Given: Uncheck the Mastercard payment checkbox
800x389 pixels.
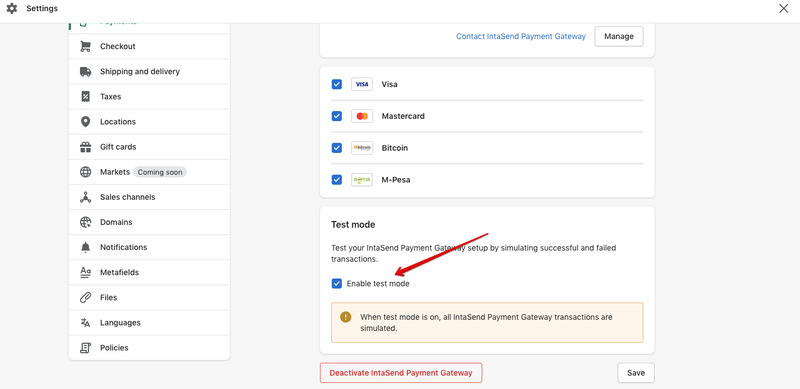Looking at the screenshot, I should click(337, 116).
